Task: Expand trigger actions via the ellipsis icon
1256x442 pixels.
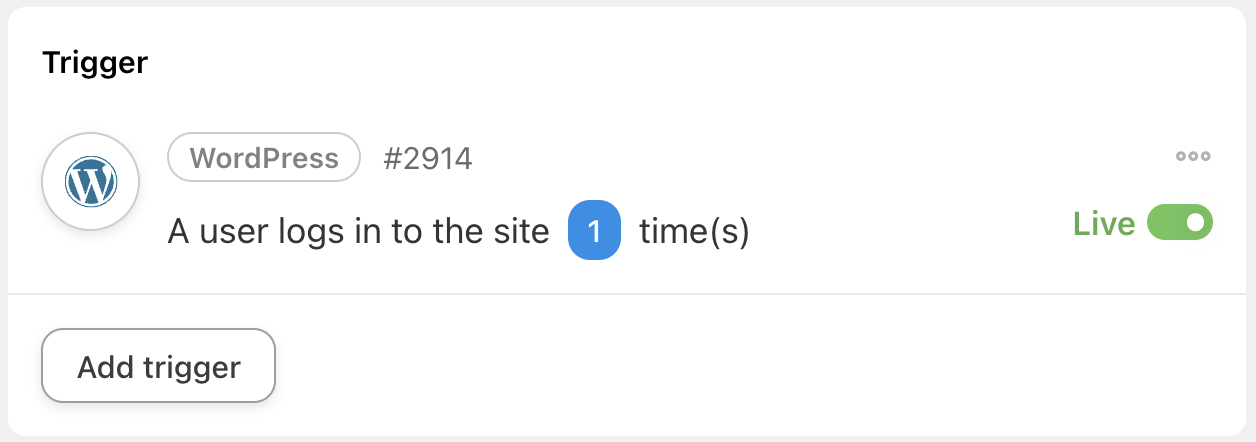Action: (1193, 156)
